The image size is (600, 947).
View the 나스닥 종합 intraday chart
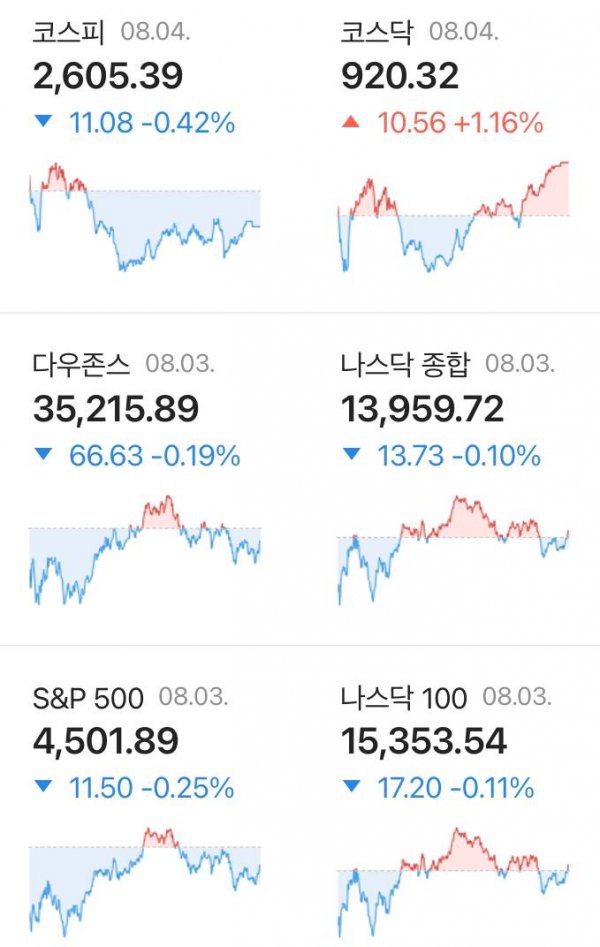tap(453, 550)
